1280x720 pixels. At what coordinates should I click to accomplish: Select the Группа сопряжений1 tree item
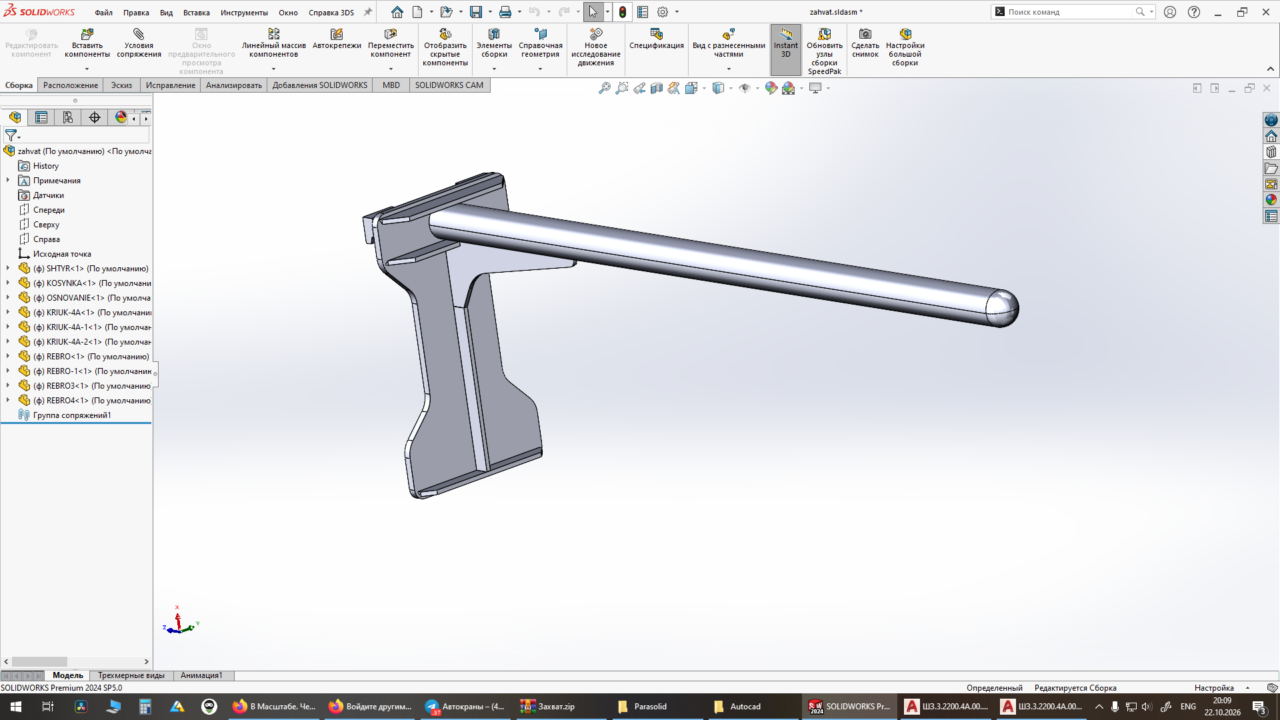[x=72, y=415]
